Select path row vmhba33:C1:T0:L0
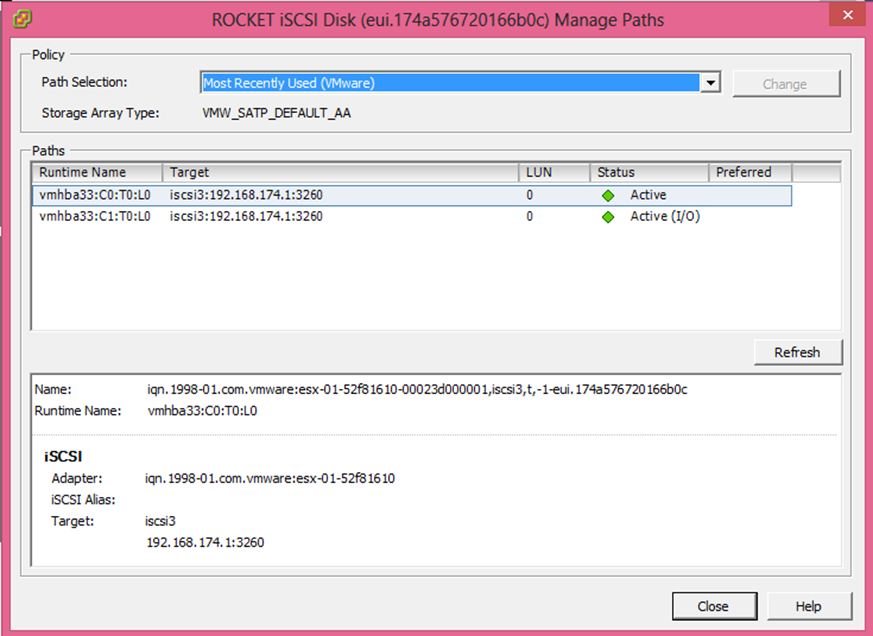873x636 pixels. pyautogui.click(x=412, y=217)
